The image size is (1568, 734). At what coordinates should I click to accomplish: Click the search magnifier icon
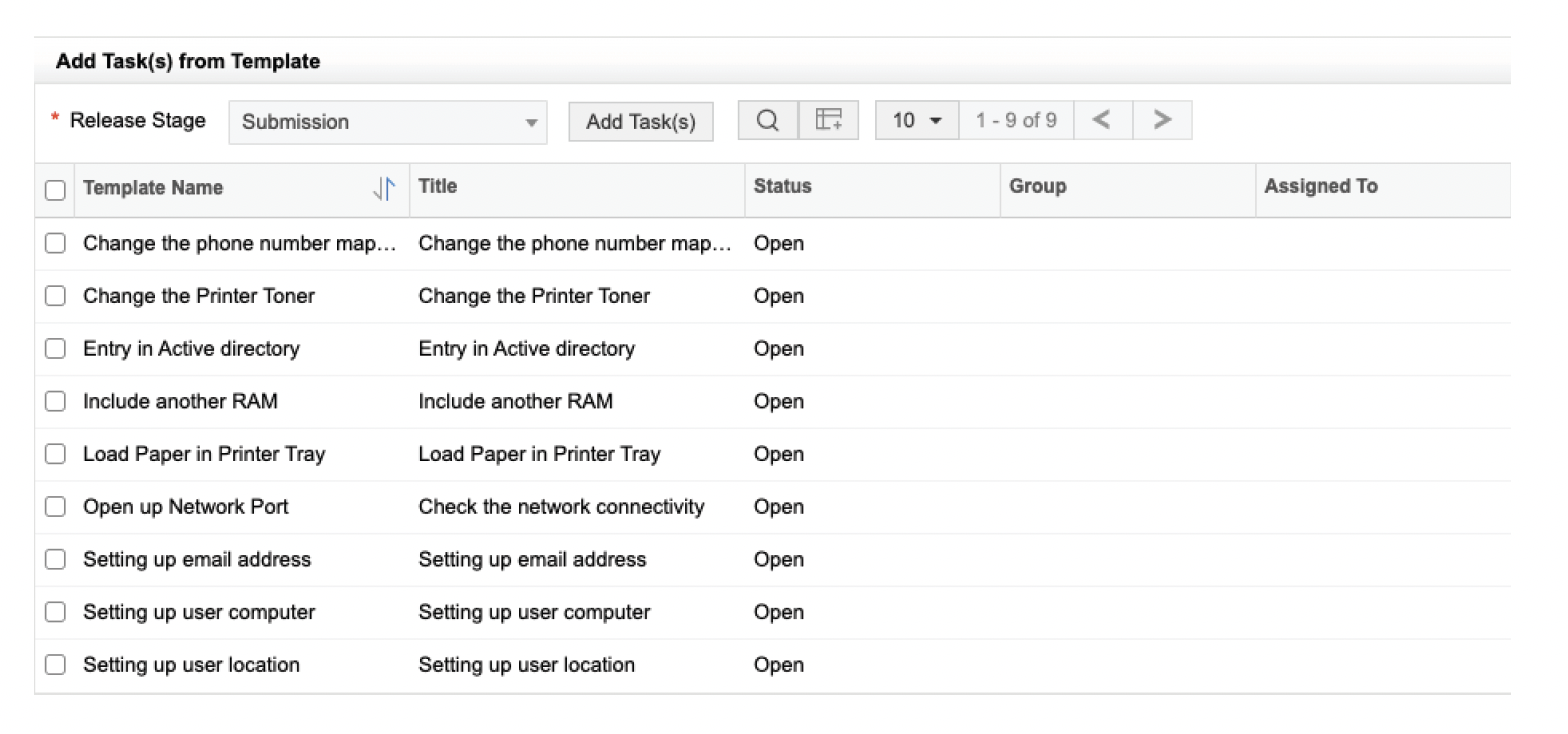click(x=767, y=121)
